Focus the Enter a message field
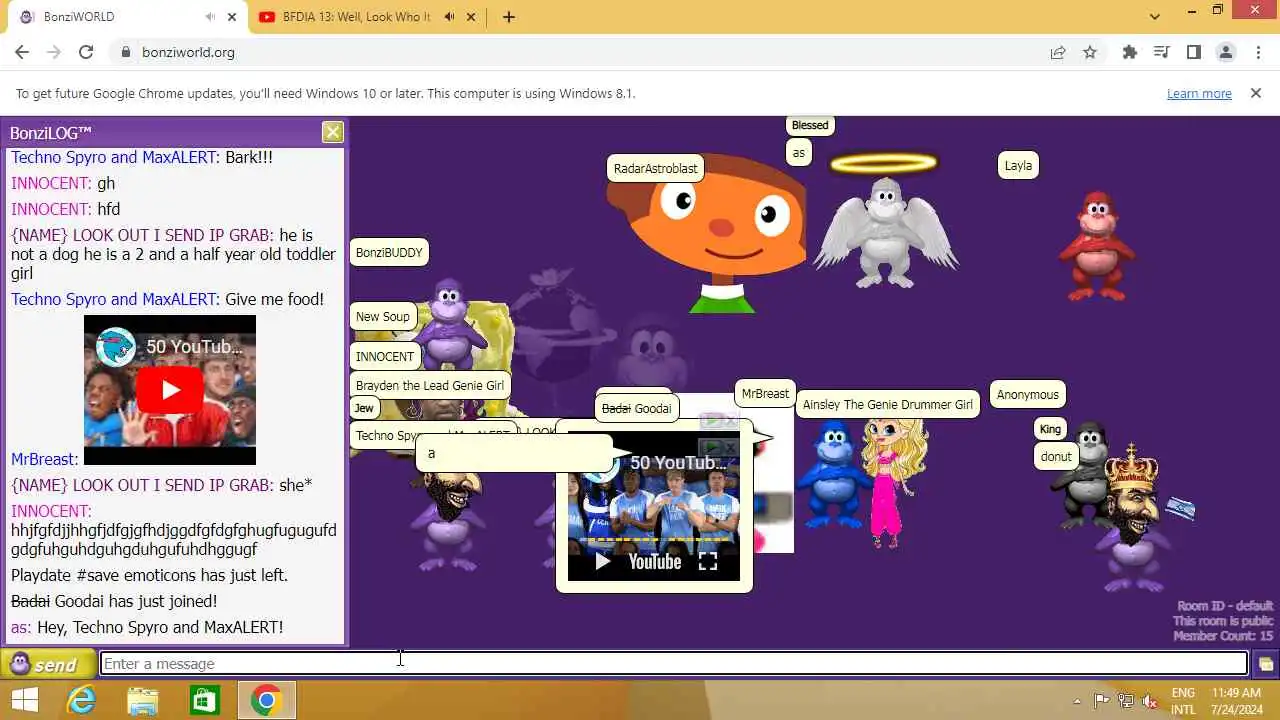The image size is (1280, 720). [674, 663]
